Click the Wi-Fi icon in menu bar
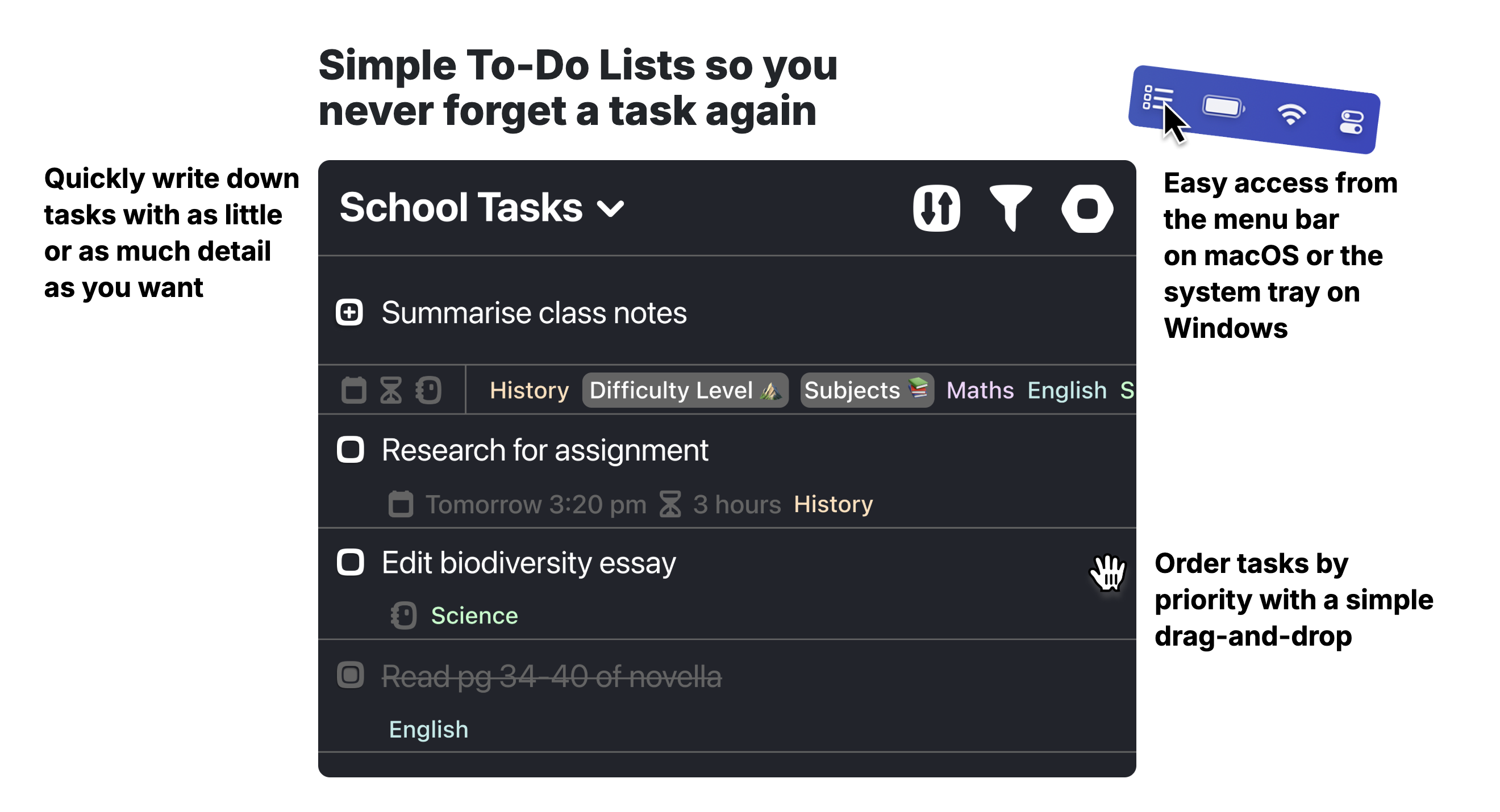The height and width of the screenshot is (812, 1500). [1291, 115]
